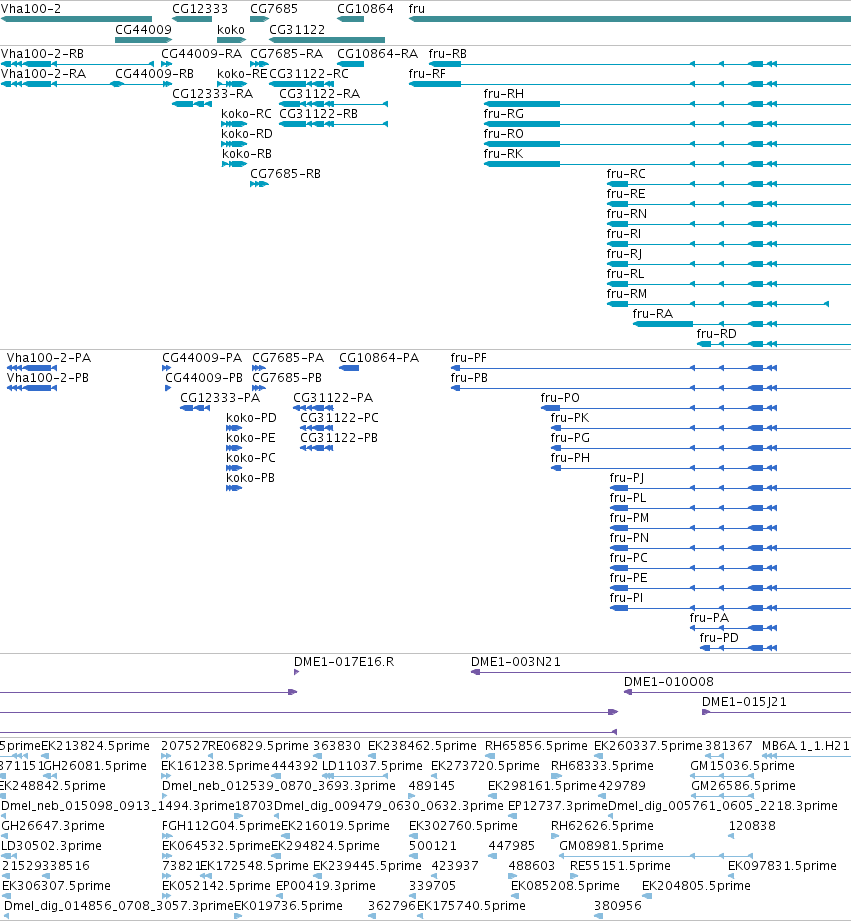Image resolution: width=851 pixels, height=921 pixels.
Task: Click the fru-PN protein label
Action: pyautogui.click(x=629, y=537)
